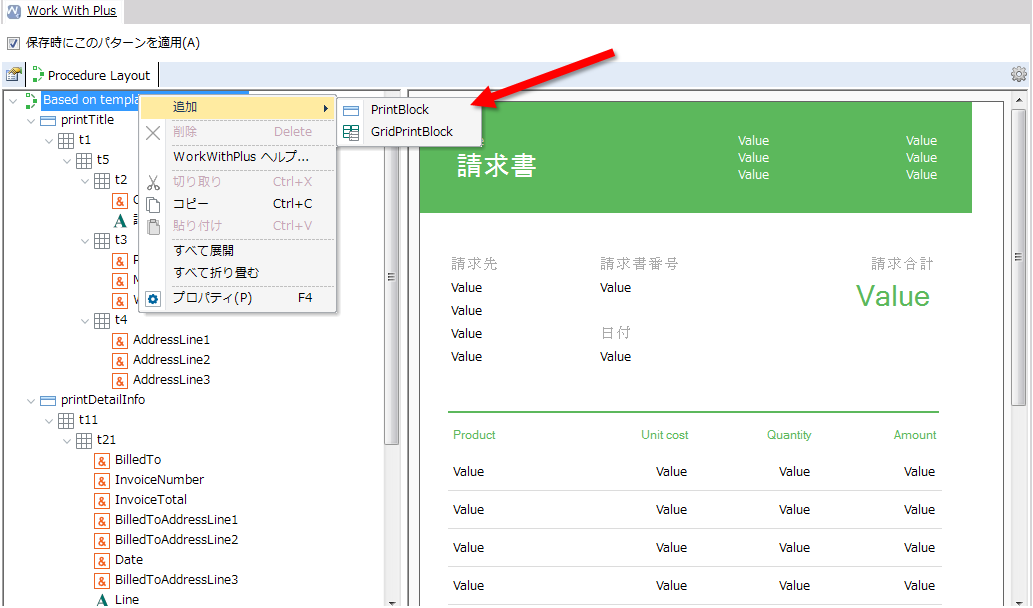
Task: Collapse the printTitle tree node
Action: [x=31, y=120]
